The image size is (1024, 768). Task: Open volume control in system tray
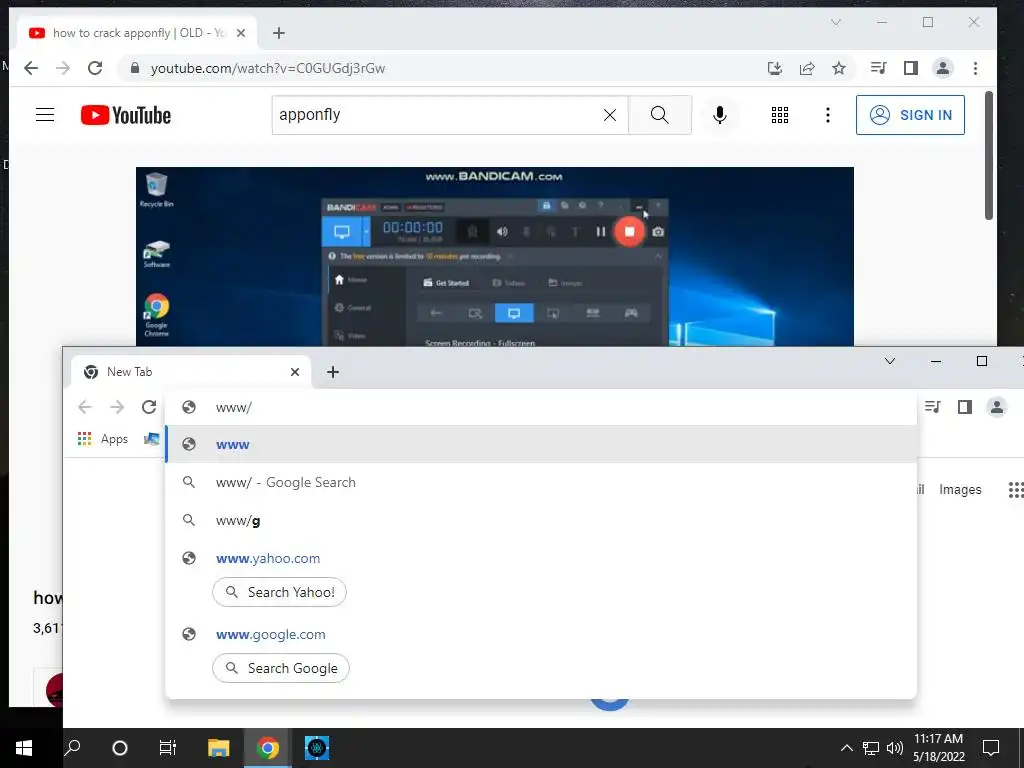(895, 748)
